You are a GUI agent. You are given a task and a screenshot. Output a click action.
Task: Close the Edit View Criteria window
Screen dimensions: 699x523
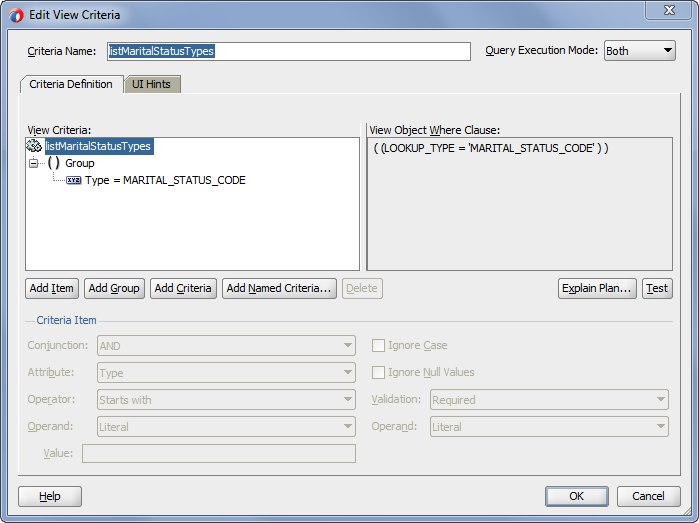[x=669, y=10]
